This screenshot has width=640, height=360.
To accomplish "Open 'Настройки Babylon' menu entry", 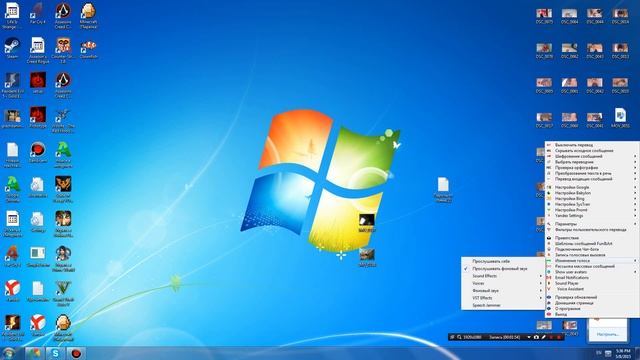I will (x=592, y=193).
